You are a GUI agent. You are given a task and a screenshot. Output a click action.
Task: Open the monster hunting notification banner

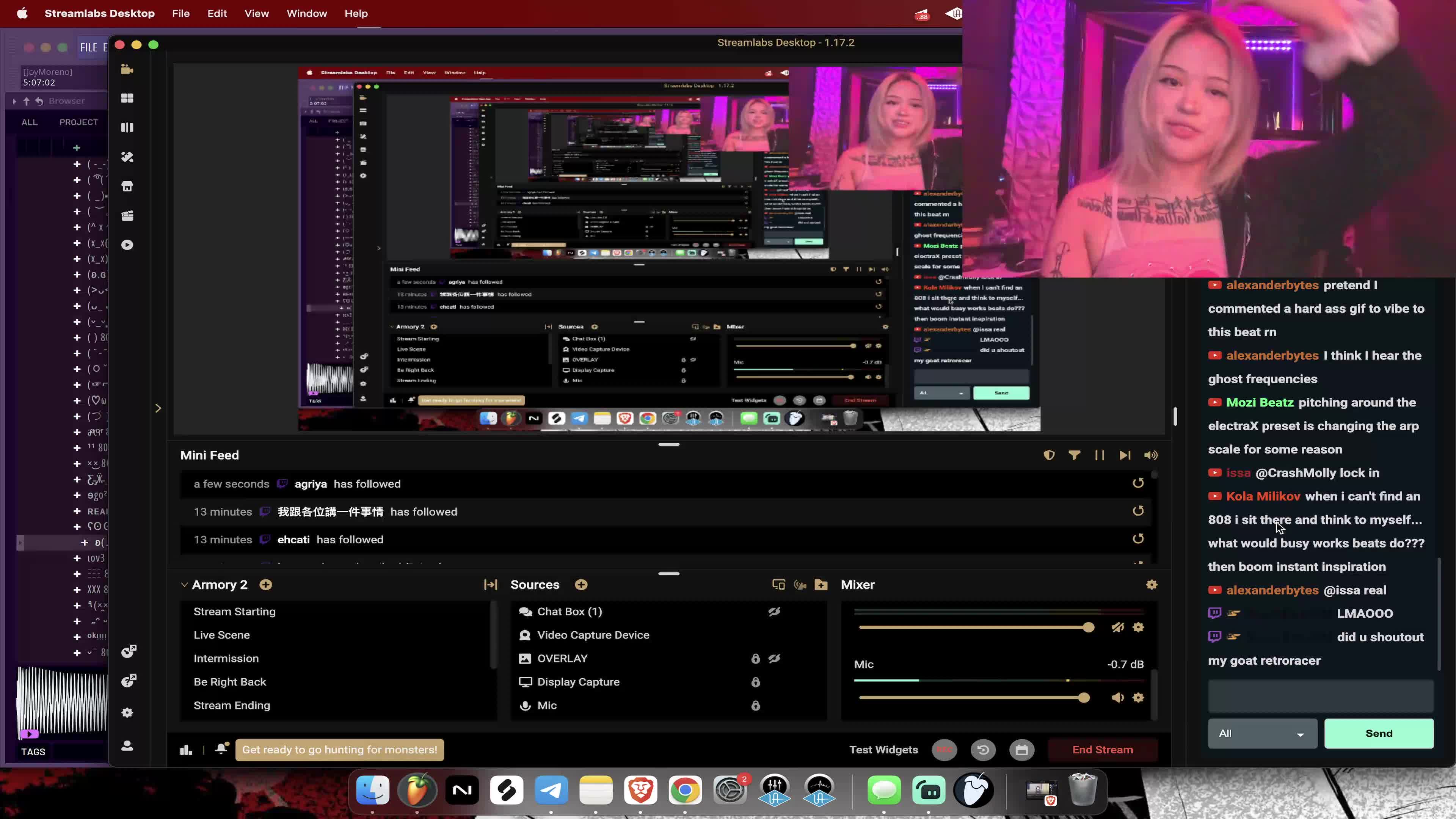[340, 750]
